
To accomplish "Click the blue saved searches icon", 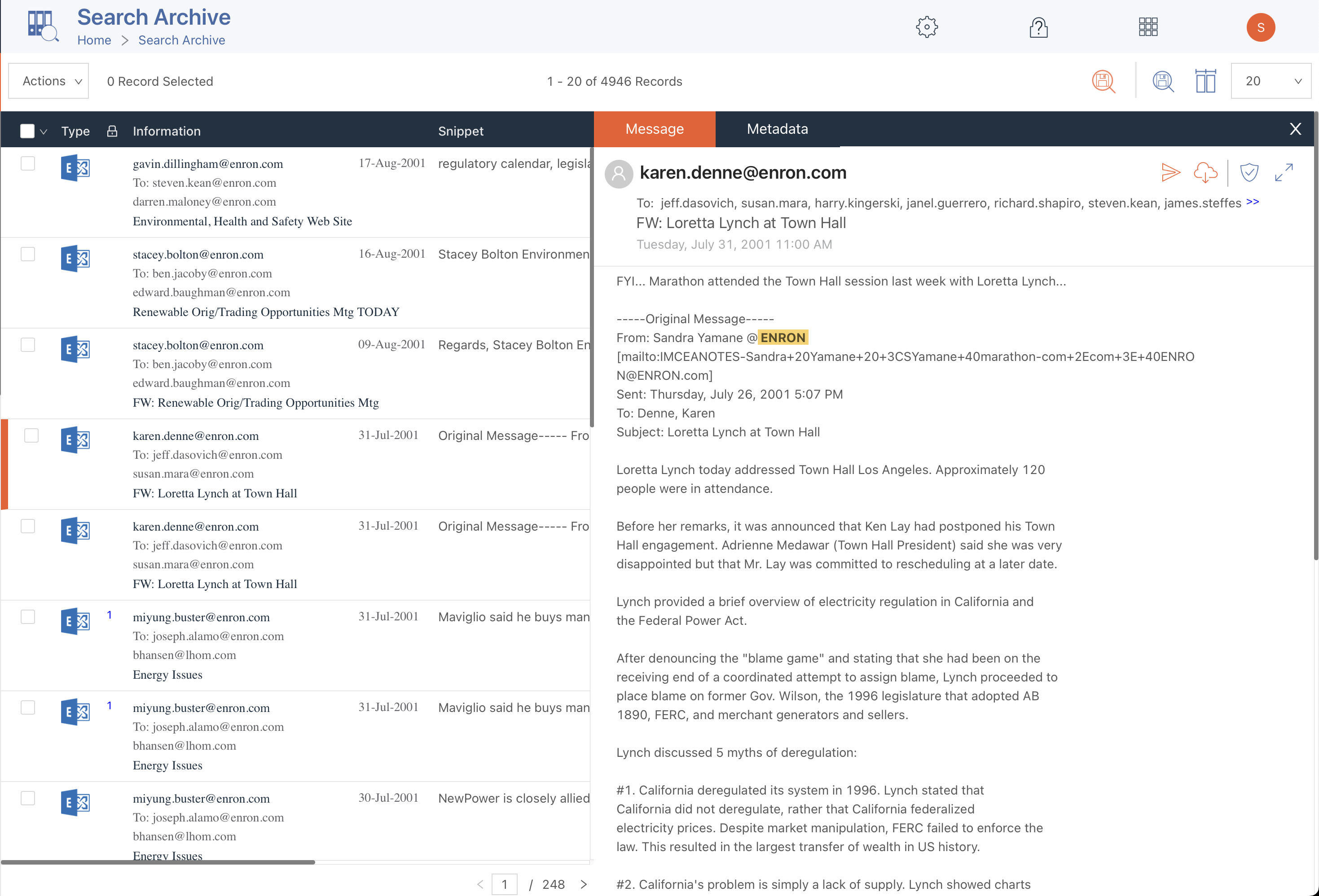I will [x=1163, y=81].
